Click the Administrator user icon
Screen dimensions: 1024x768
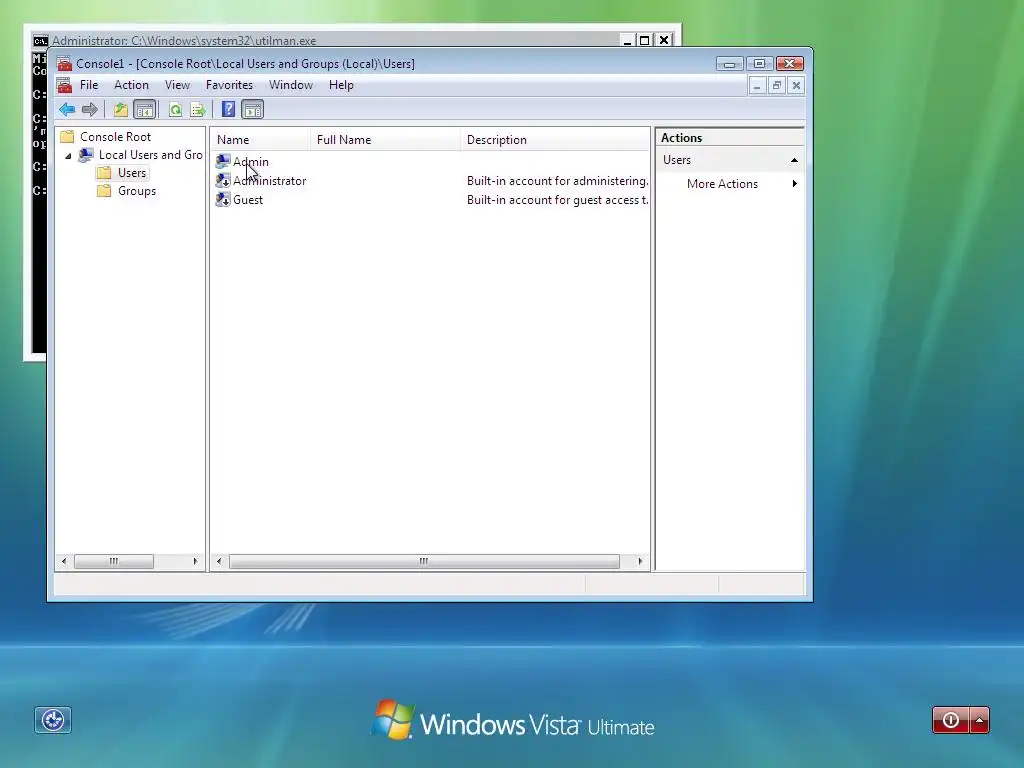point(223,180)
